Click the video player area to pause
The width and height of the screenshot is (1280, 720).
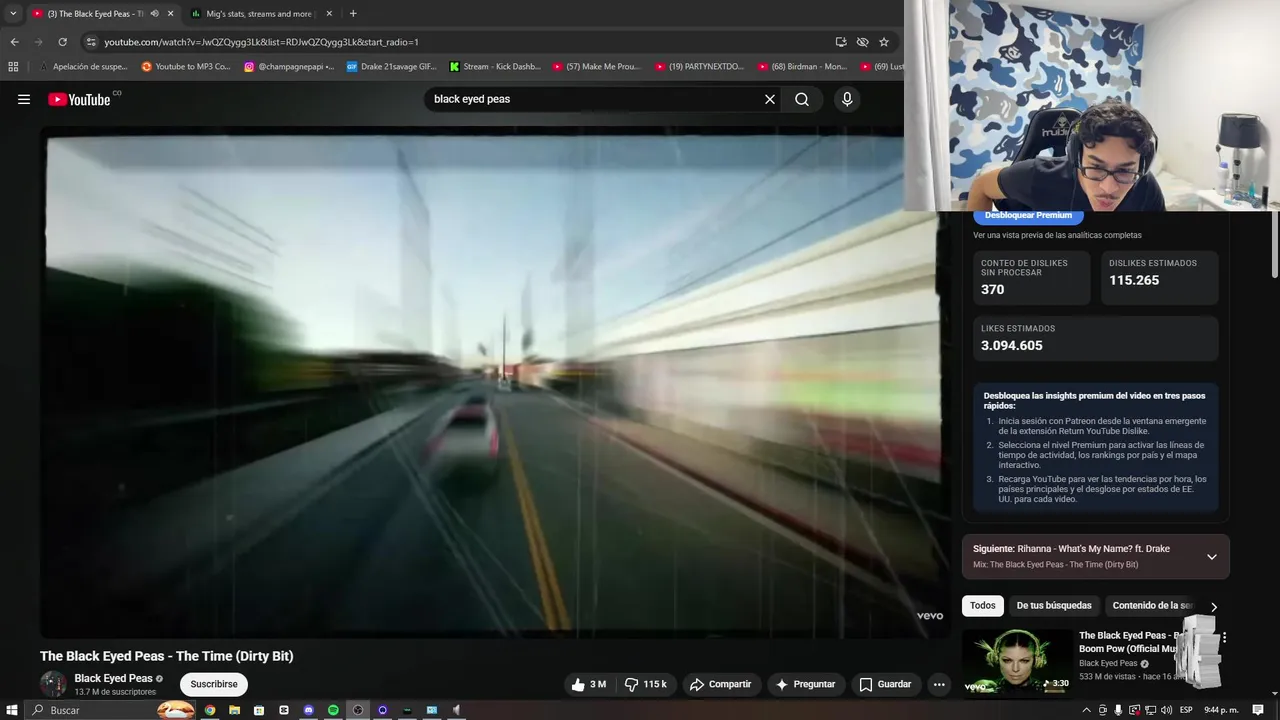coord(495,382)
